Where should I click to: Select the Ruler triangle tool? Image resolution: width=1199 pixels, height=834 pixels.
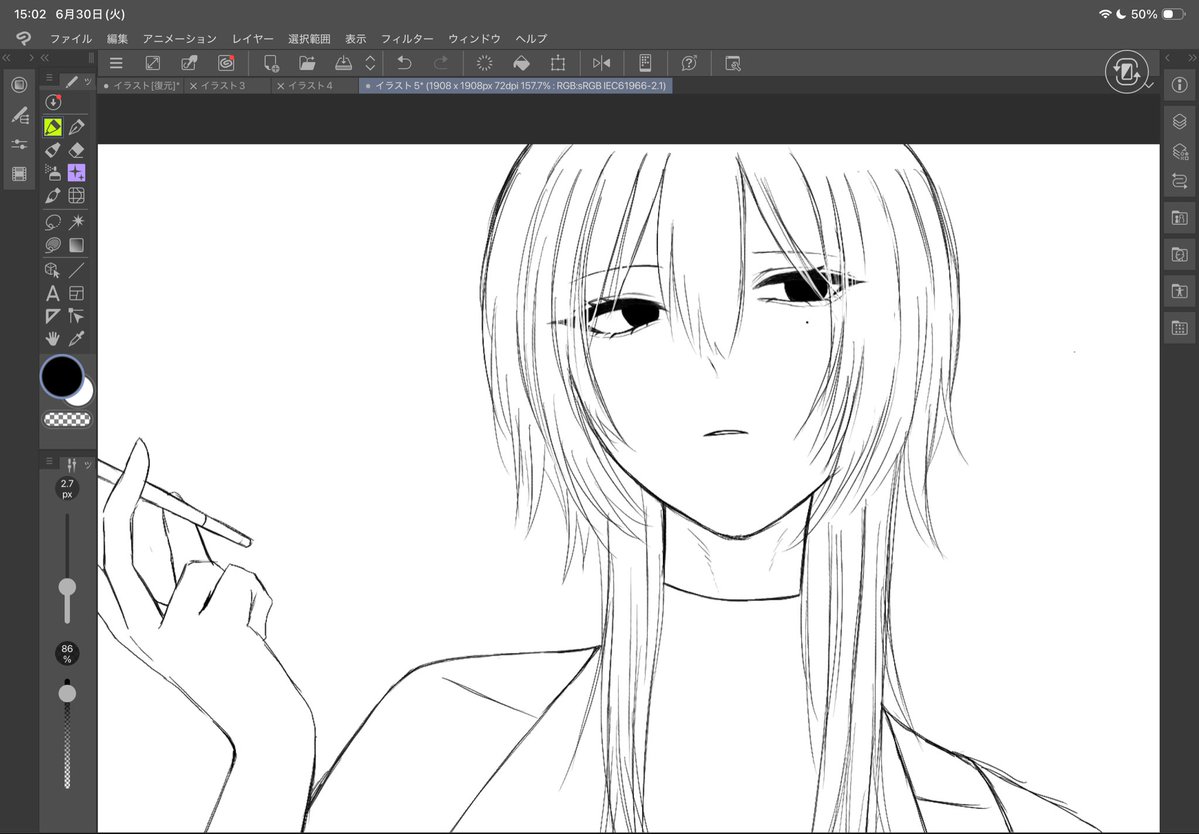[53, 316]
